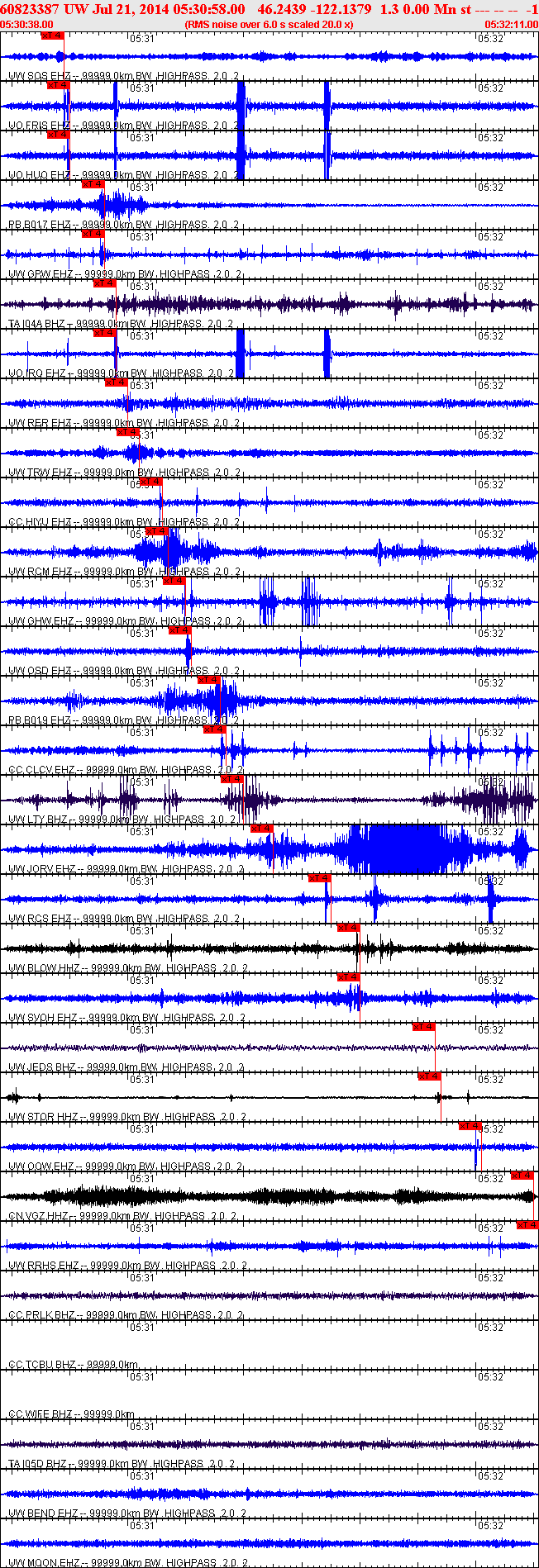Click the red pick marker on the OOW trace
539x1568 pixels.
point(470,1126)
